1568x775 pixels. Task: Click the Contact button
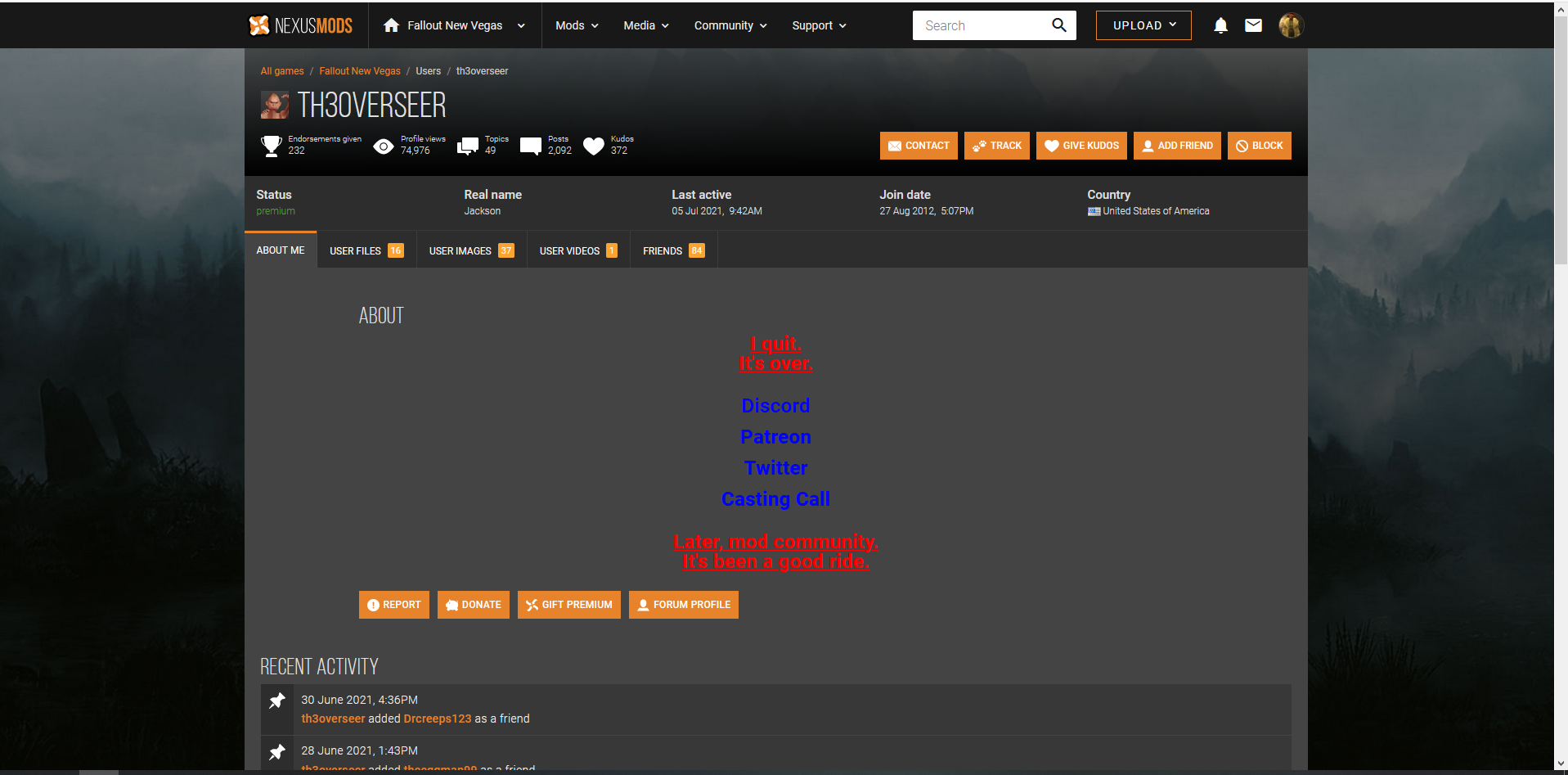(x=919, y=146)
